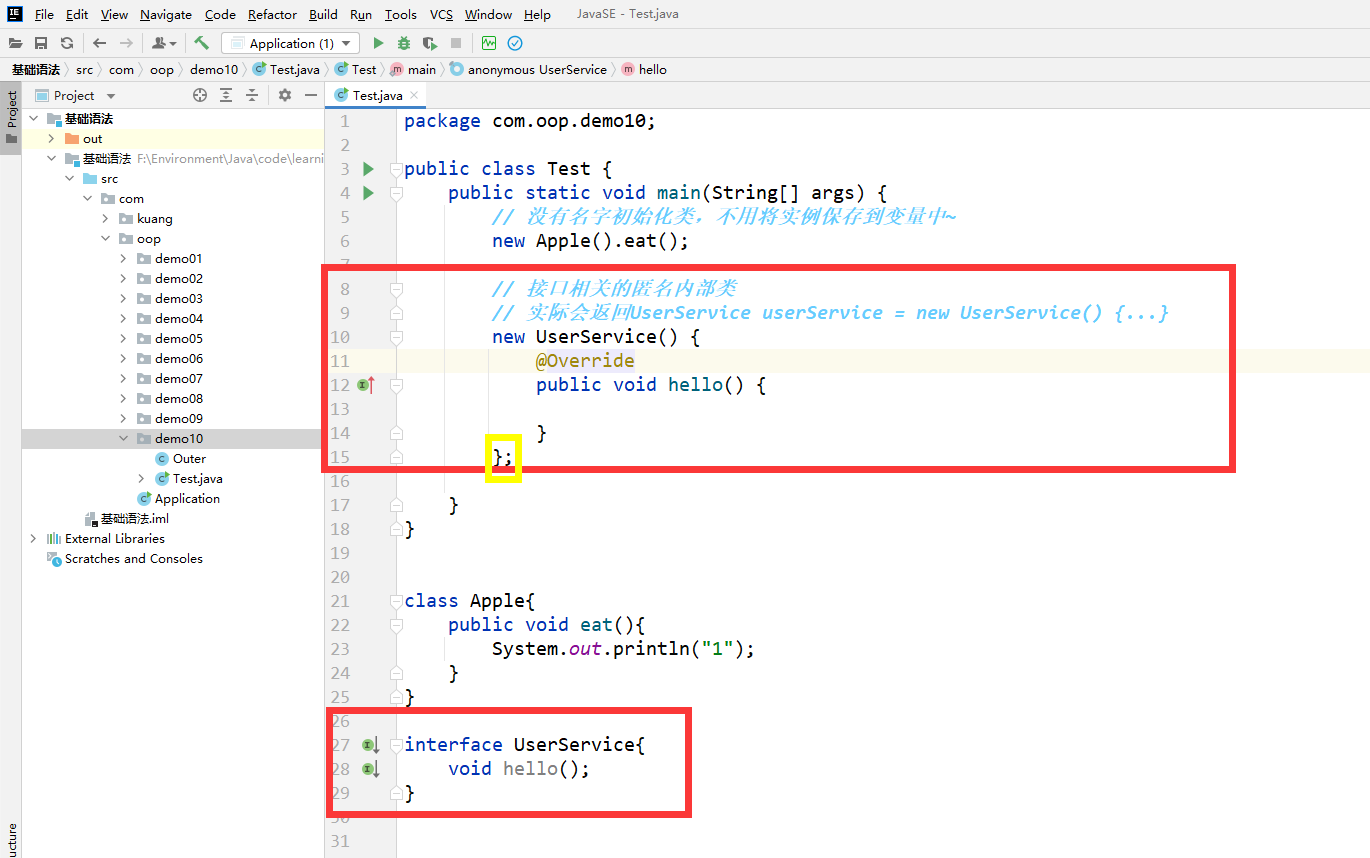The width and height of the screenshot is (1370, 858).
Task: Click the main method breadcrumb
Action: [413, 69]
